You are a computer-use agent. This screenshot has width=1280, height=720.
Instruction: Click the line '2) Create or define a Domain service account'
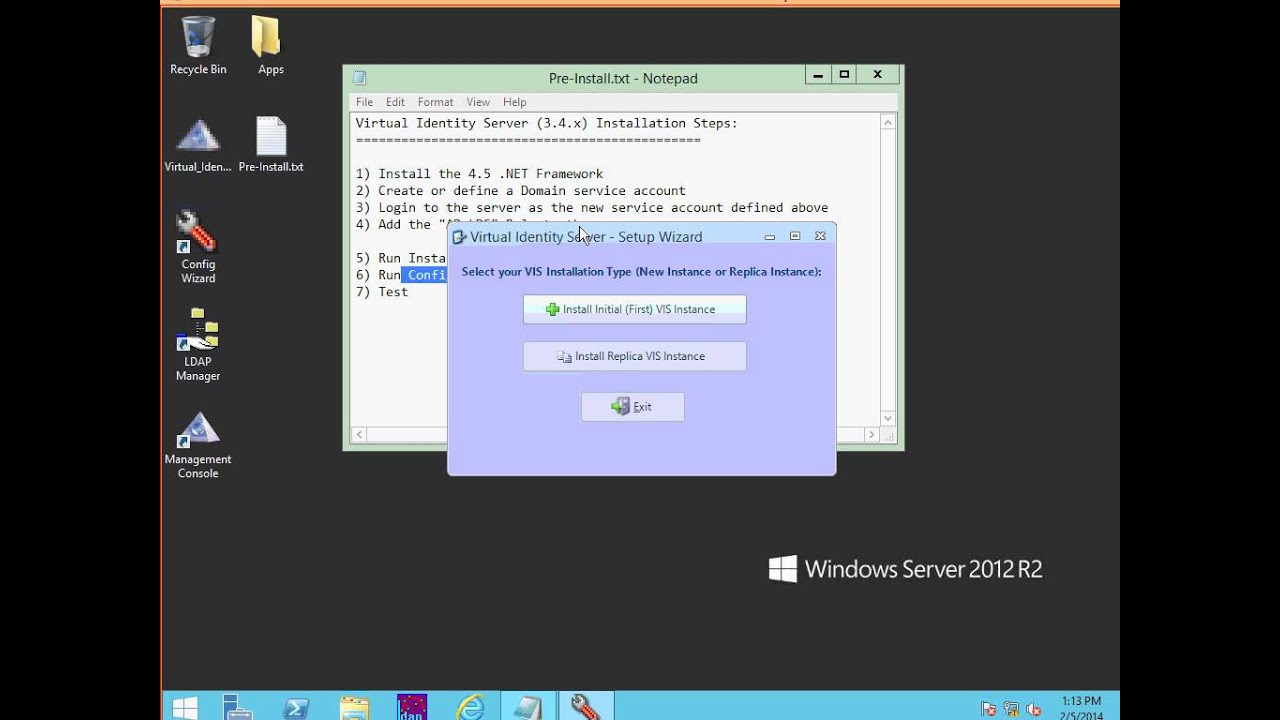(x=520, y=191)
